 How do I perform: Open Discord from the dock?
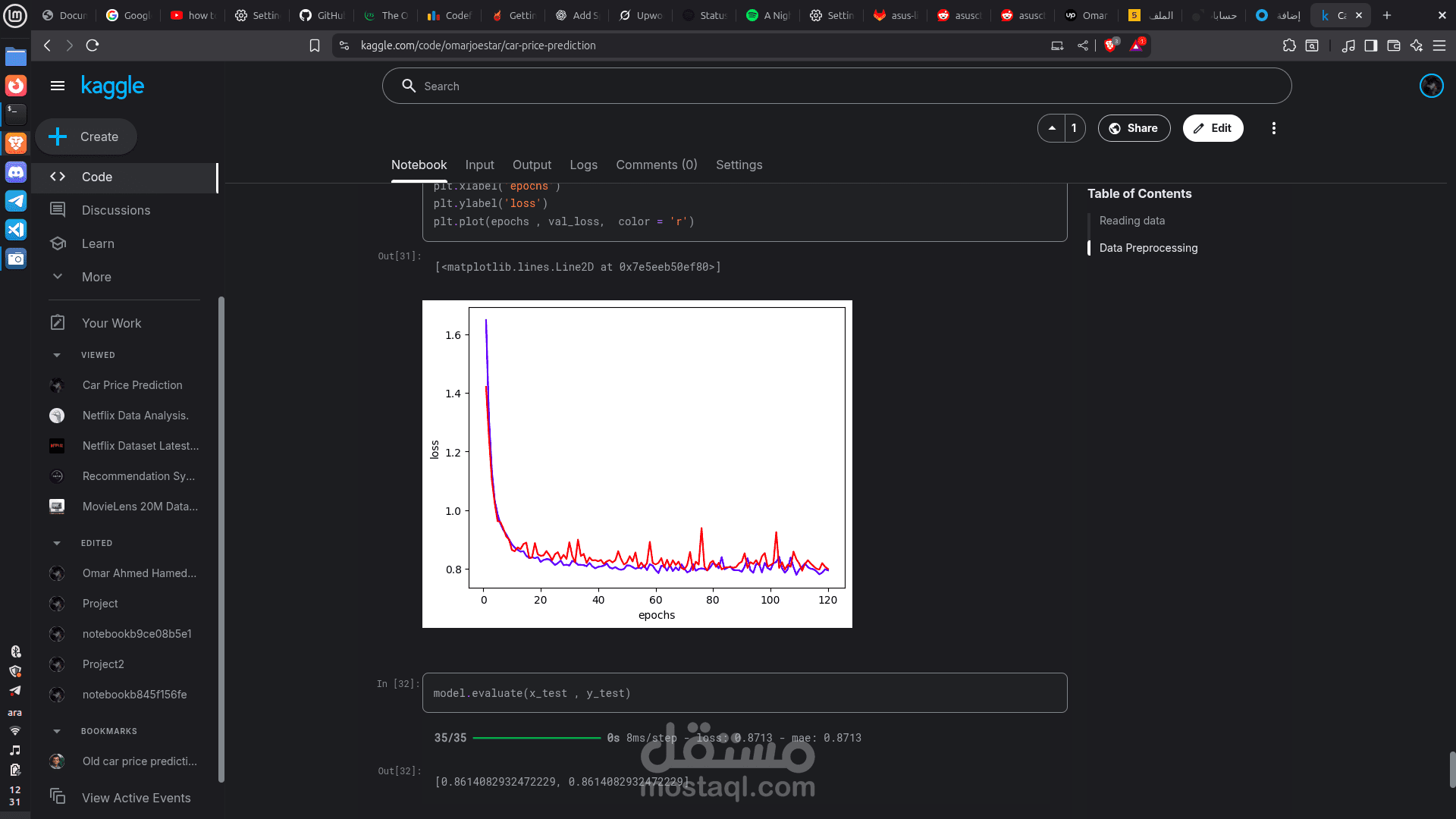(x=16, y=172)
